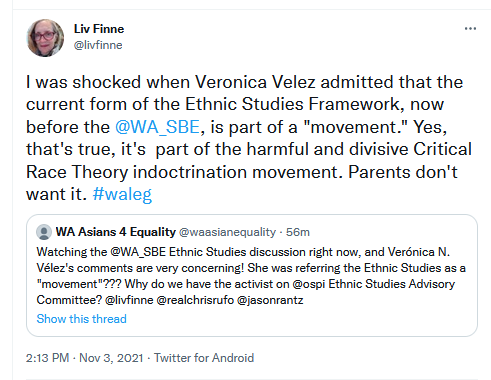
Task: Open the quoted tweet card by its text
Action: [x=251, y=276]
